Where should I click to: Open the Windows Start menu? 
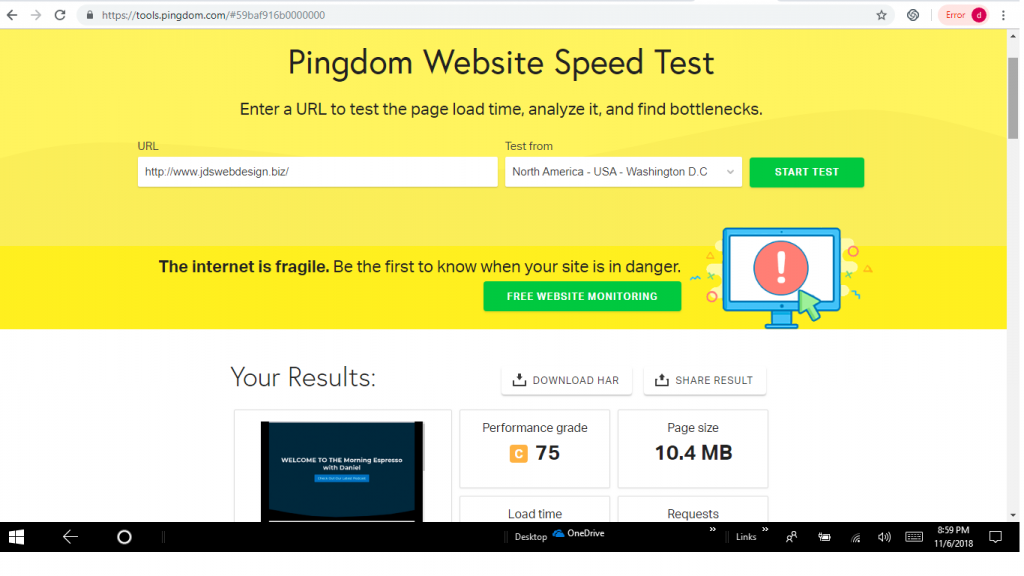tap(16, 537)
